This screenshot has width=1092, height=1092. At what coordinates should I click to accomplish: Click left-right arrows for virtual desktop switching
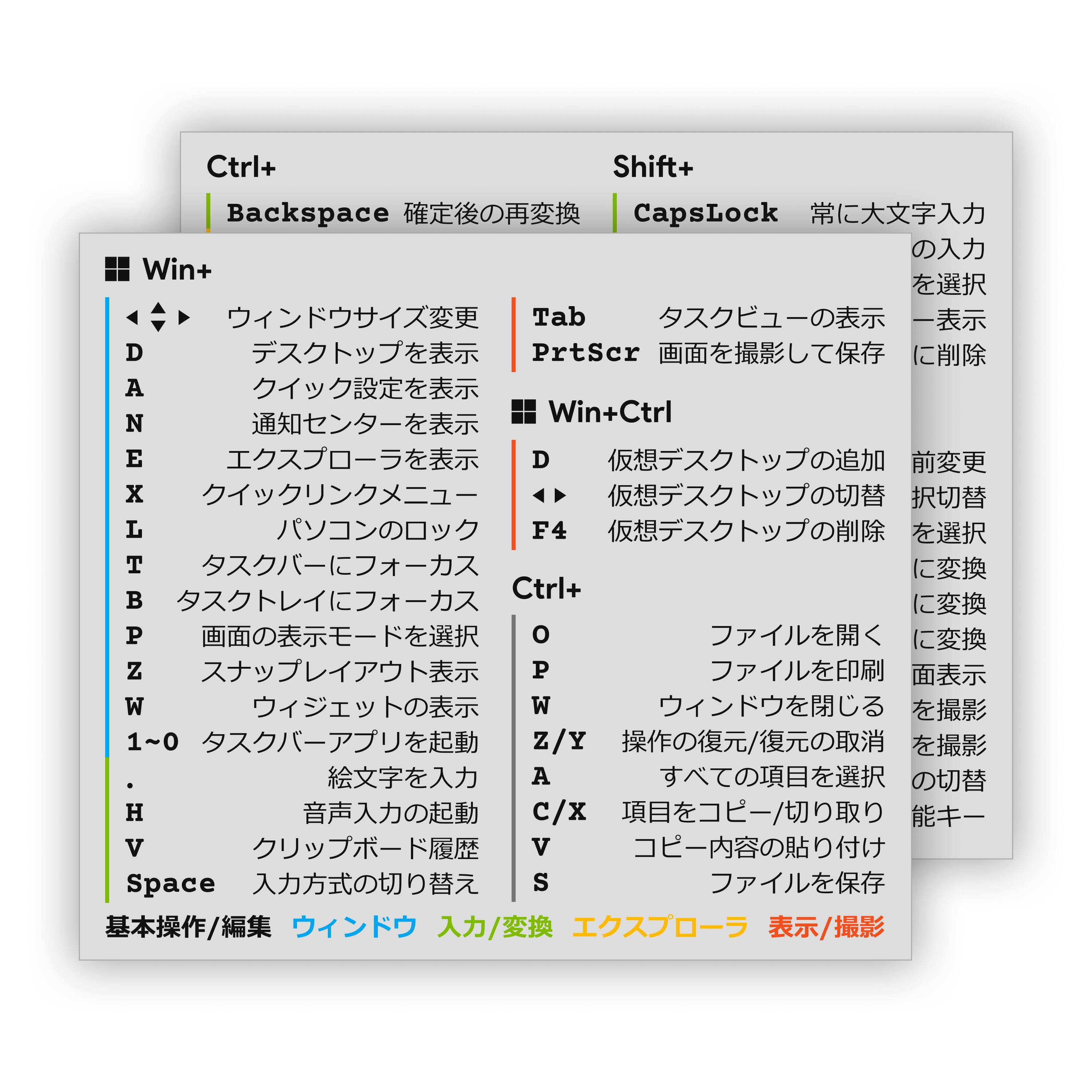549,496
